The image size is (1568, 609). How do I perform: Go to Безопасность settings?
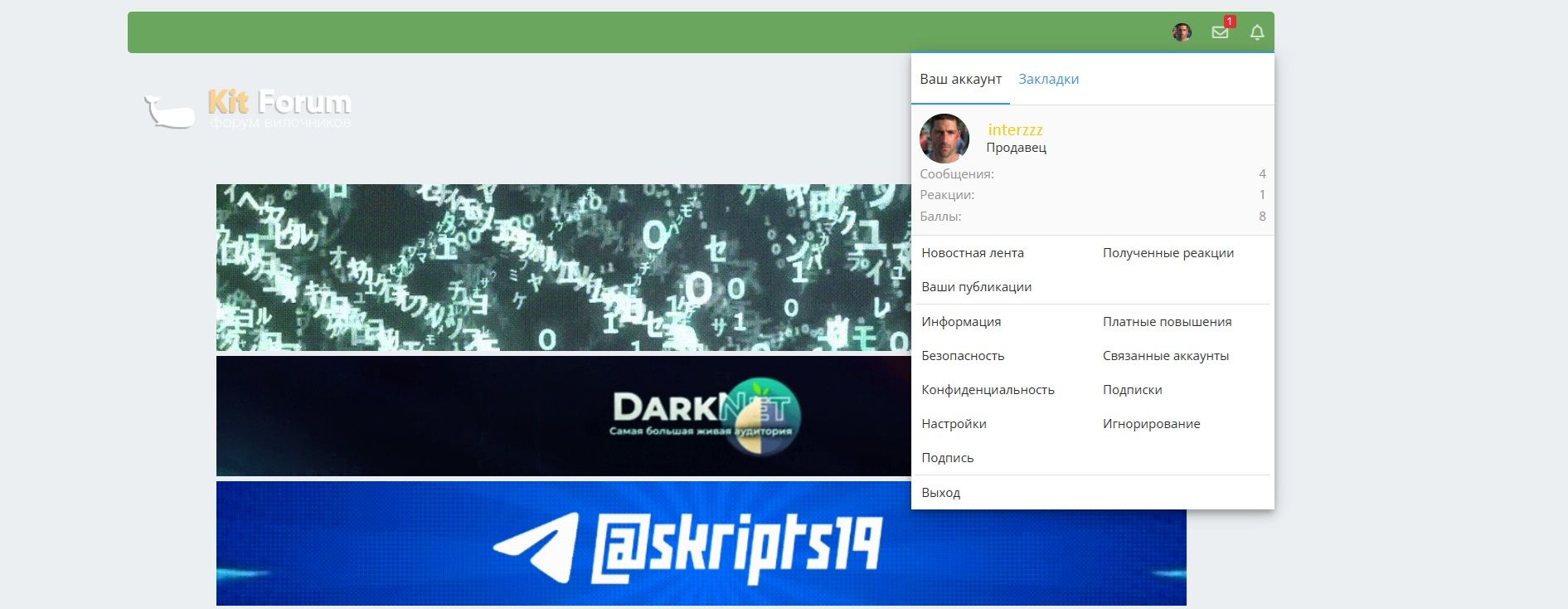963,356
